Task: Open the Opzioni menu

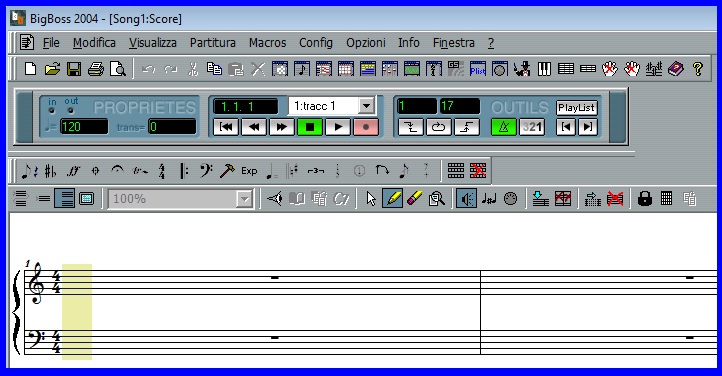Action: pyautogui.click(x=366, y=43)
